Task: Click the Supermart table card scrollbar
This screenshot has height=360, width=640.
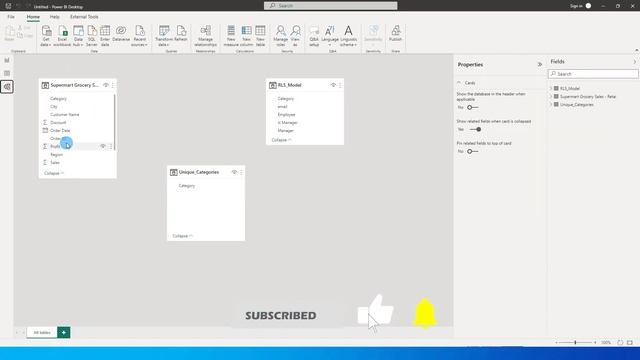Action: pyautogui.click(x=115, y=122)
